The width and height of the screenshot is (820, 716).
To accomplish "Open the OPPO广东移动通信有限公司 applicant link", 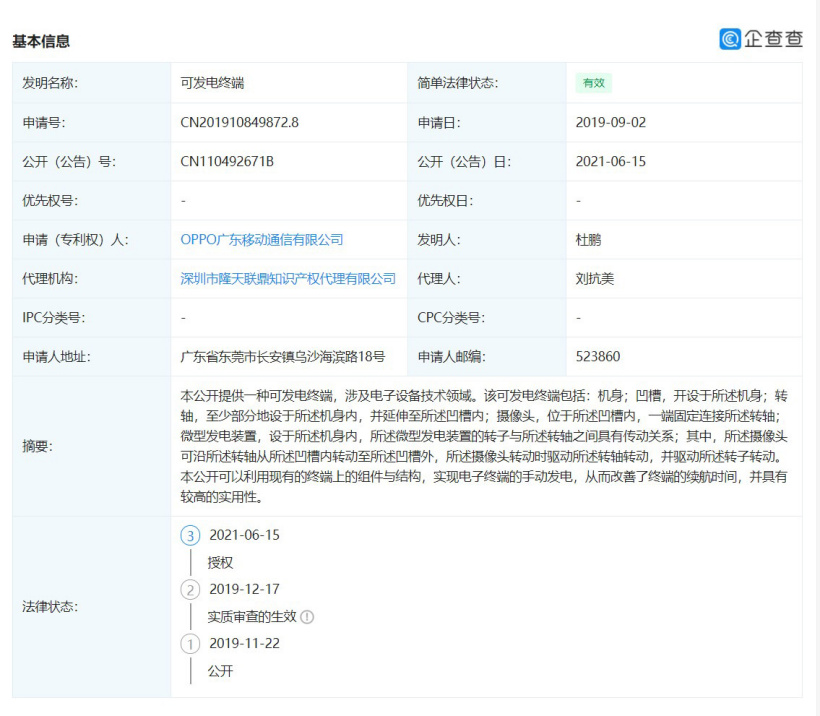I will 261,240.
